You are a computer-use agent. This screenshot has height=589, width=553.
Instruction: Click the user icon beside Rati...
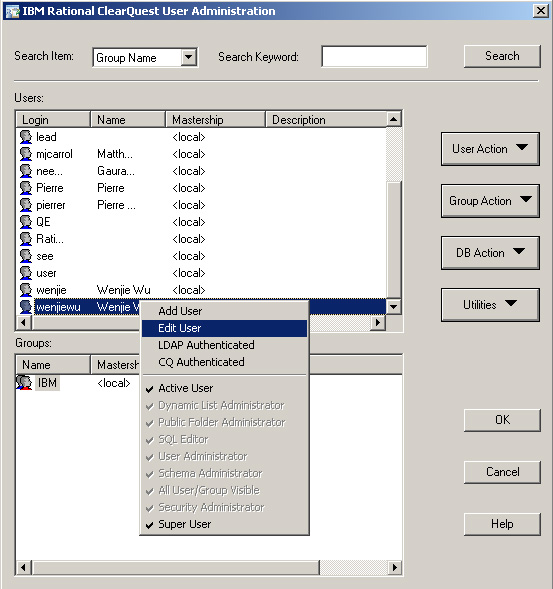point(26,239)
